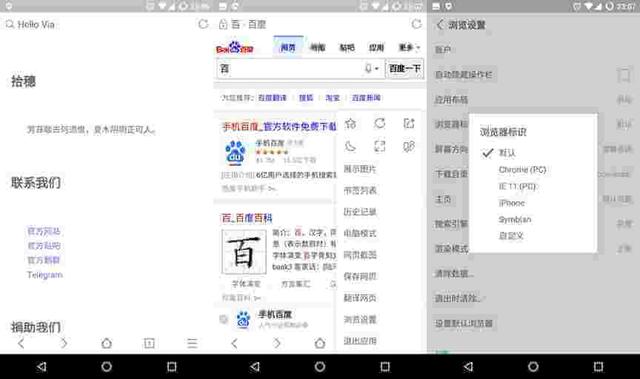
Task: Select 自定义 custom user agent
Action: tap(511, 236)
